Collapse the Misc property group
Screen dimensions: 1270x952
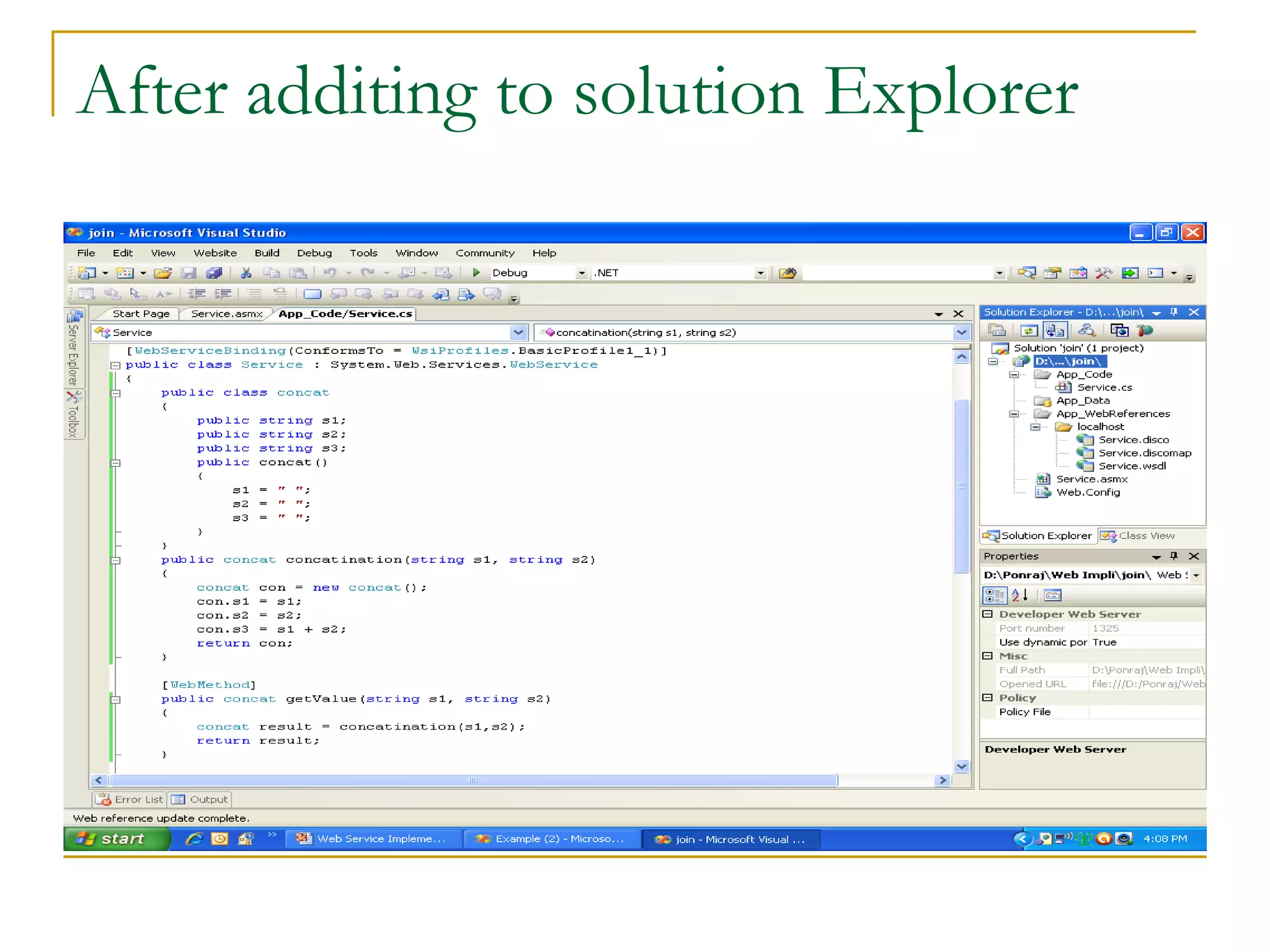pos(987,656)
